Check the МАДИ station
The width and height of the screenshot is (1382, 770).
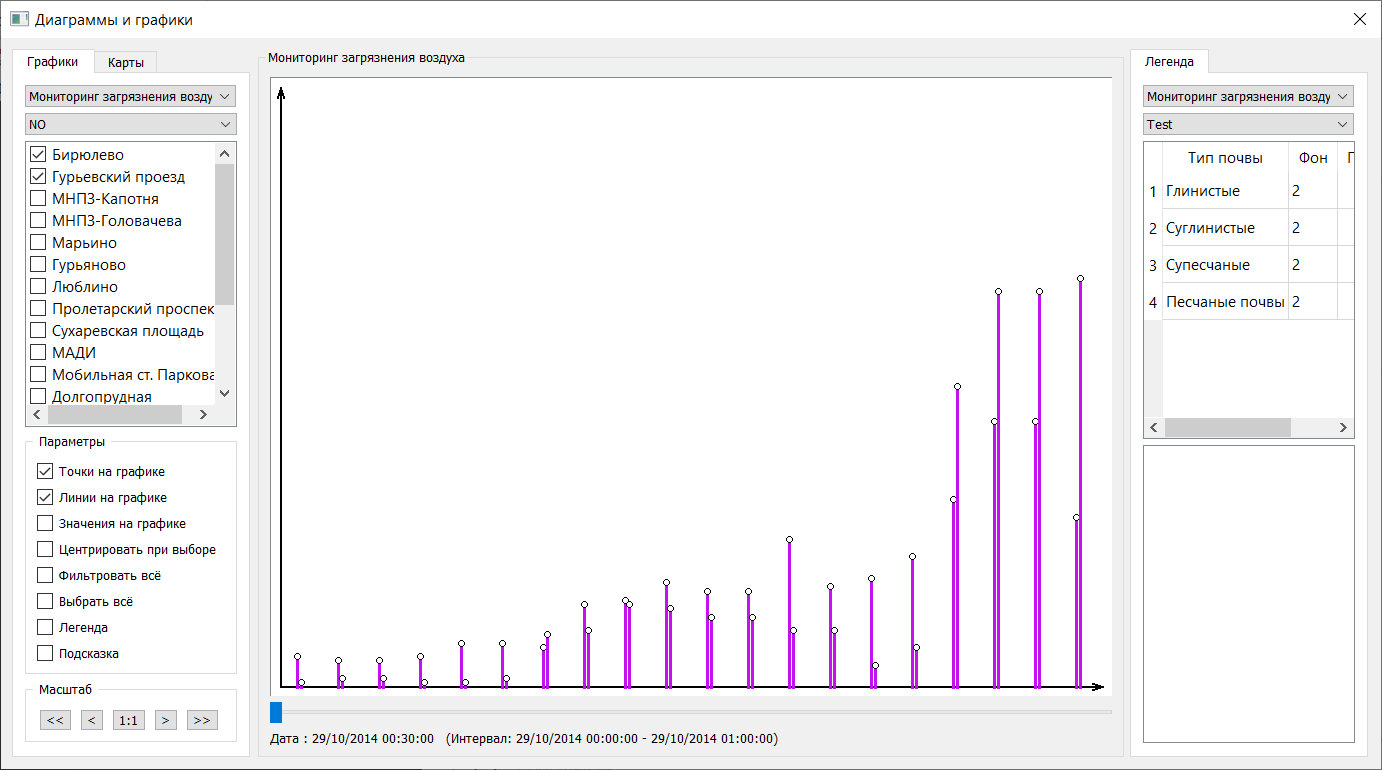pyautogui.click(x=39, y=353)
